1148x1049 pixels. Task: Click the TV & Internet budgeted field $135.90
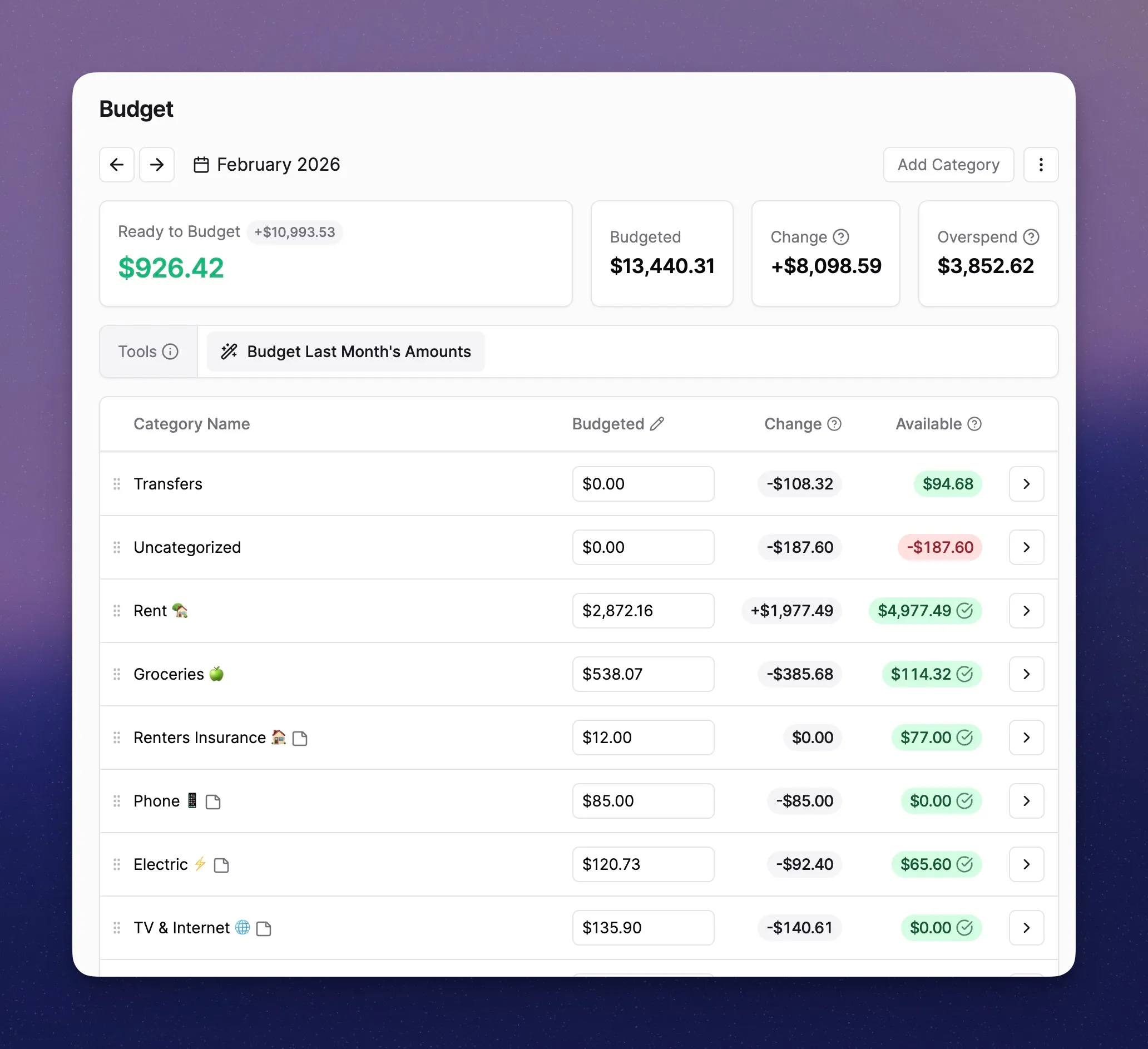(x=643, y=928)
